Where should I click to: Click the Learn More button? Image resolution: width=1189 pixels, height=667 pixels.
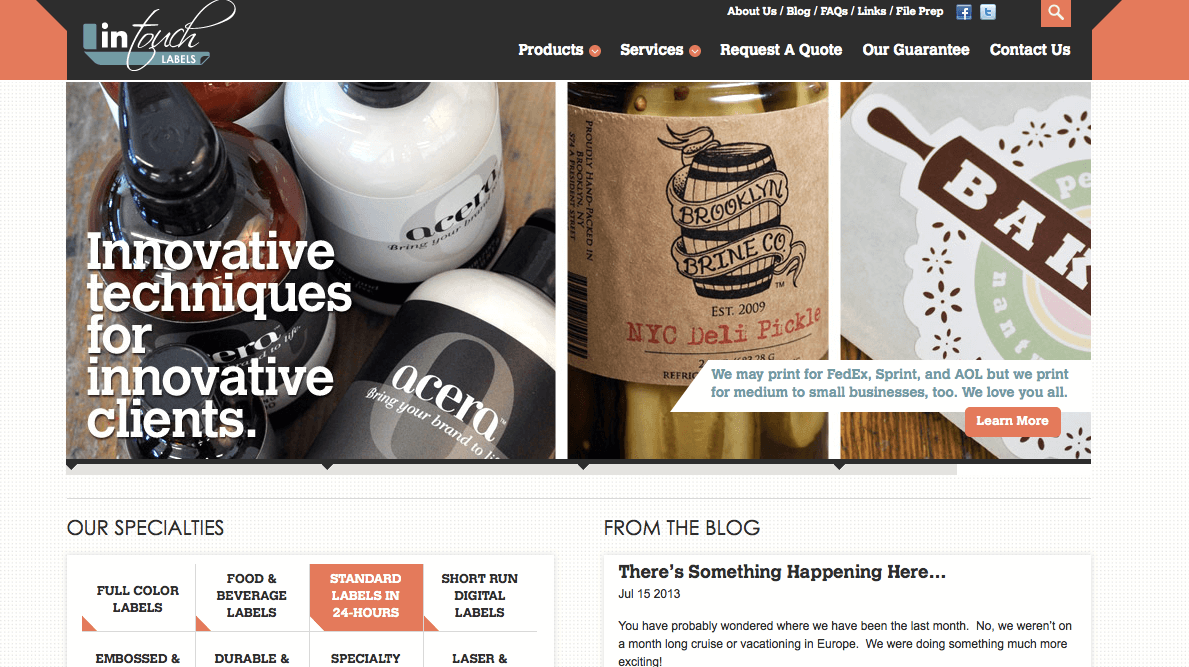coord(1012,421)
